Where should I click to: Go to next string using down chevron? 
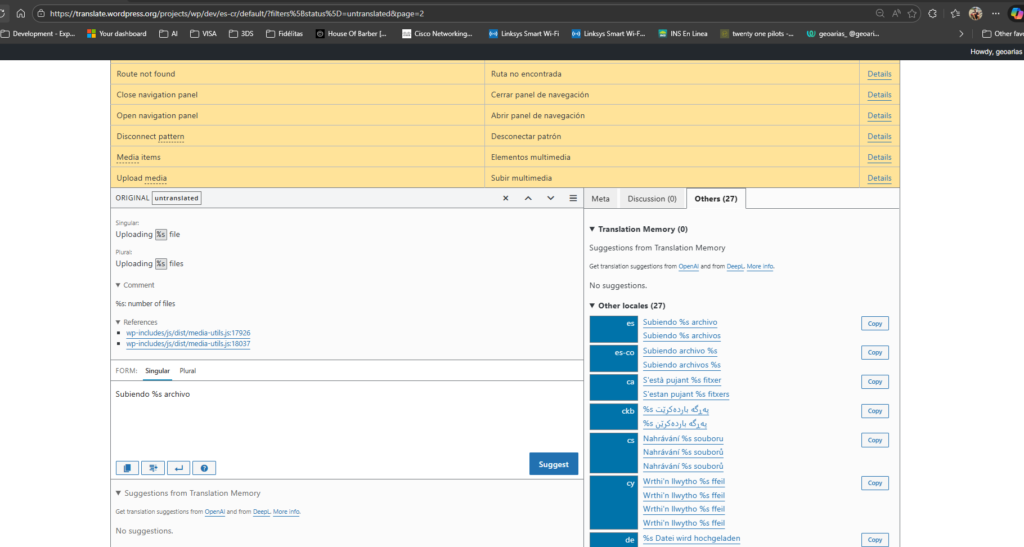tap(550, 198)
